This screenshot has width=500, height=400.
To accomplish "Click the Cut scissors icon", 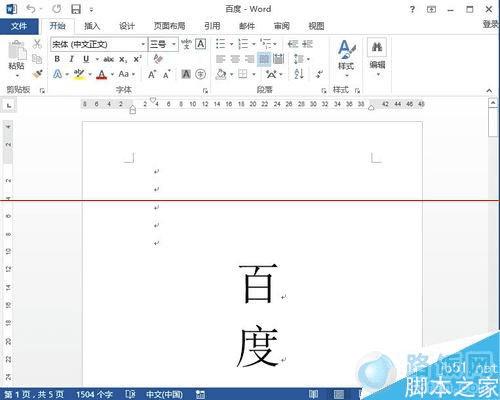I will [x=37, y=44].
